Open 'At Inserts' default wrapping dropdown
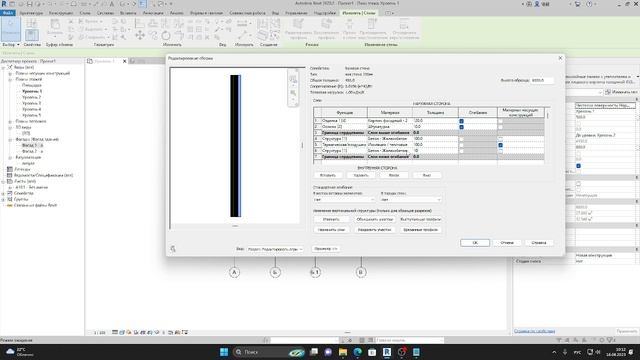The width and height of the screenshot is (640, 360). [344, 200]
